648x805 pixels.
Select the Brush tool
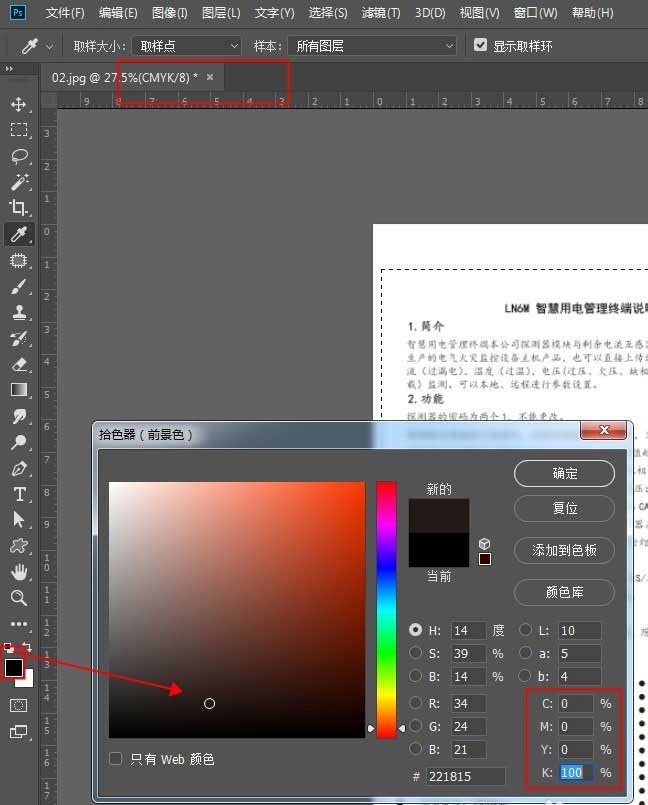pyautogui.click(x=18, y=286)
